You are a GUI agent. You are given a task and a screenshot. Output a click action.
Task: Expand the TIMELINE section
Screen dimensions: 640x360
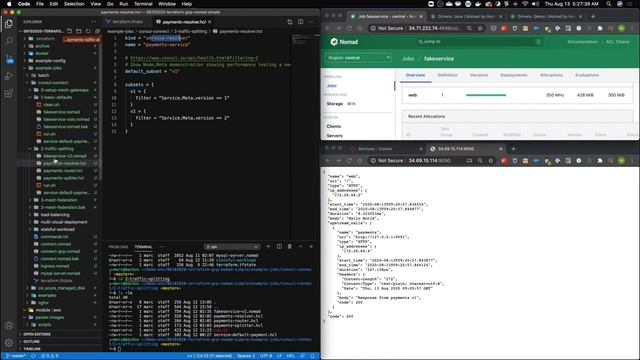pos(32,349)
